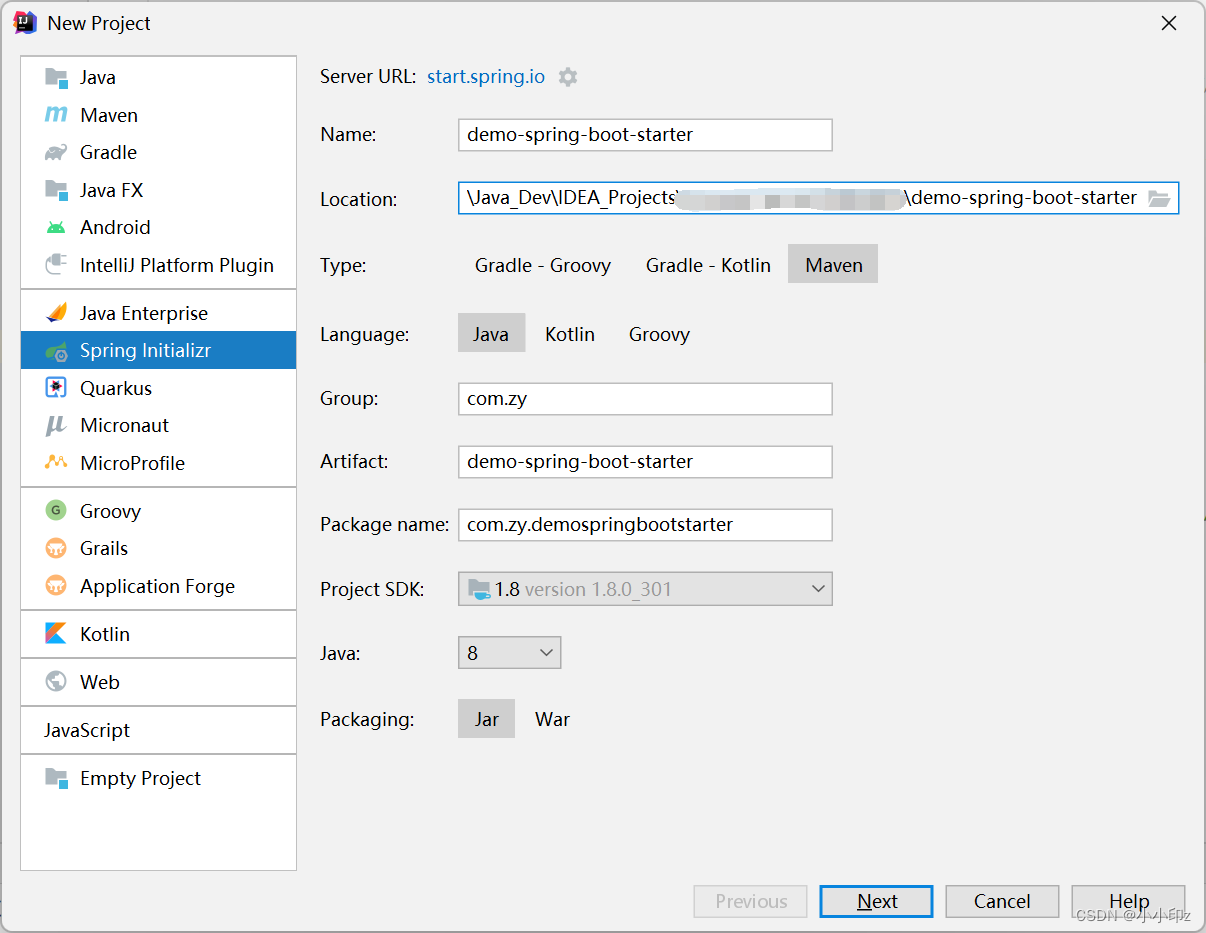Click the Package name input field

pos(645,524)
